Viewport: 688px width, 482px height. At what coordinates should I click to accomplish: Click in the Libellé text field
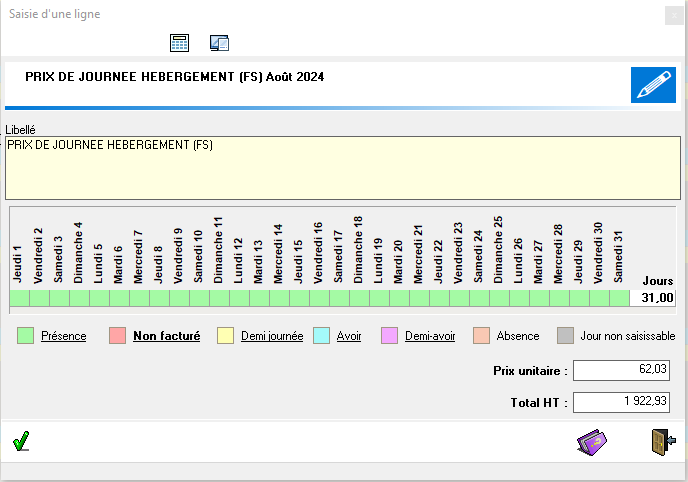point(343,168)
